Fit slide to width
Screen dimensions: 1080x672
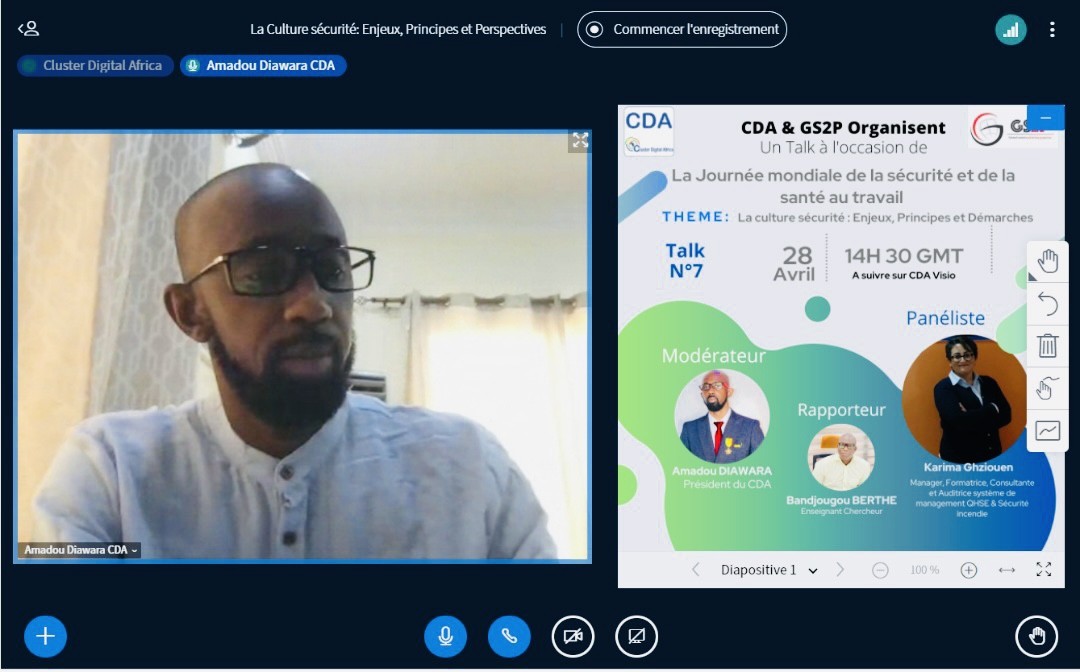point(1007,570)
